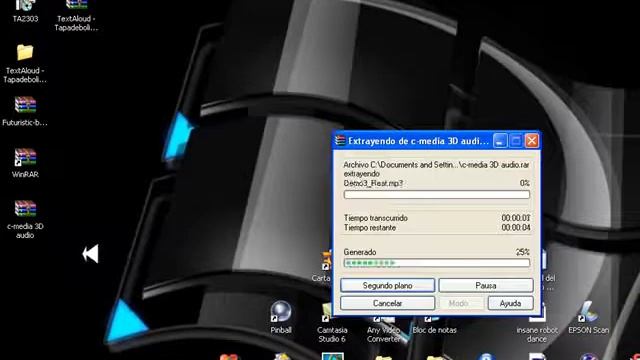Viewport: 640px width, 360px height.
Task: Minimize the extraction dialog
Action: [500, 141]
